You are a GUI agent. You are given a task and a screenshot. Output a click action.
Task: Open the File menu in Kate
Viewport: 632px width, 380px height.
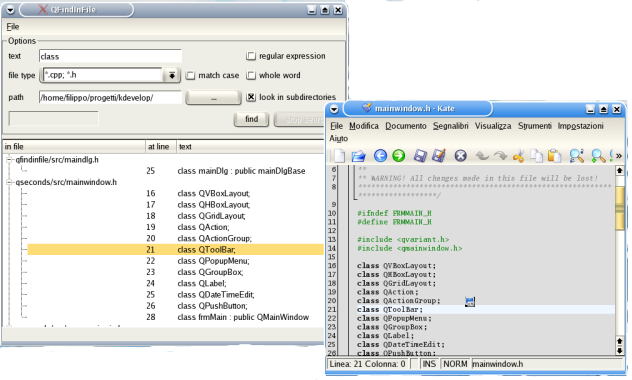337,126
